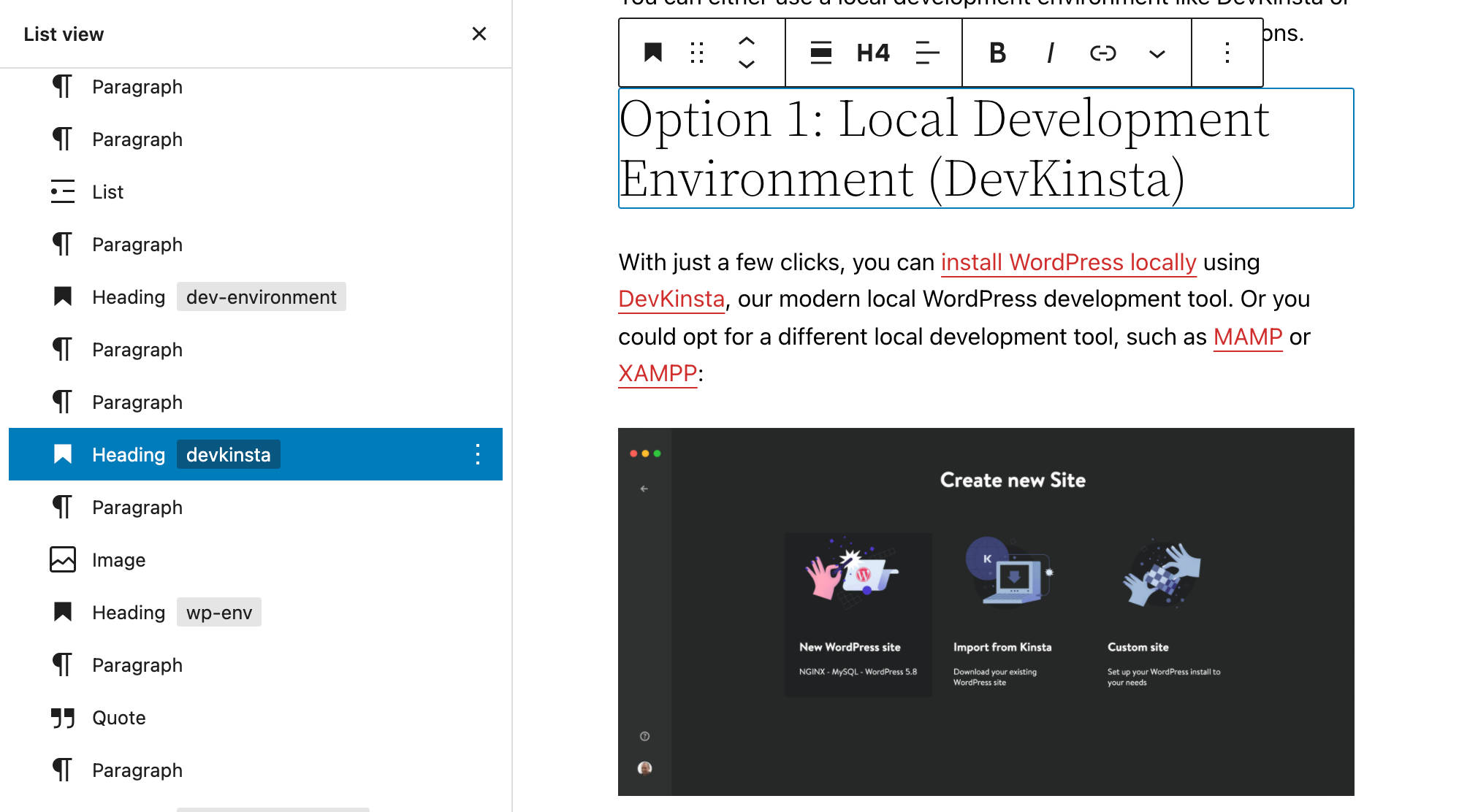Move block up with up chevron

pyautogui.click(x=746, y=41)
